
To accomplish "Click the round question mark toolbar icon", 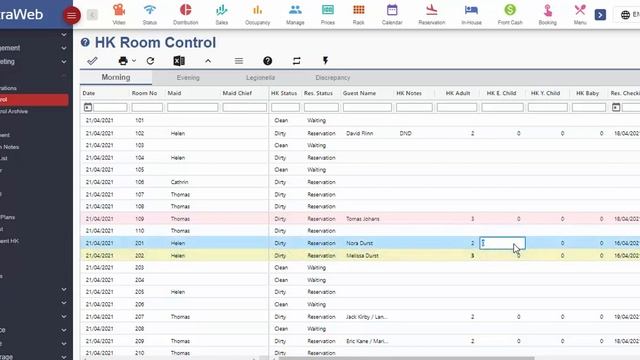I will [267, 61].
